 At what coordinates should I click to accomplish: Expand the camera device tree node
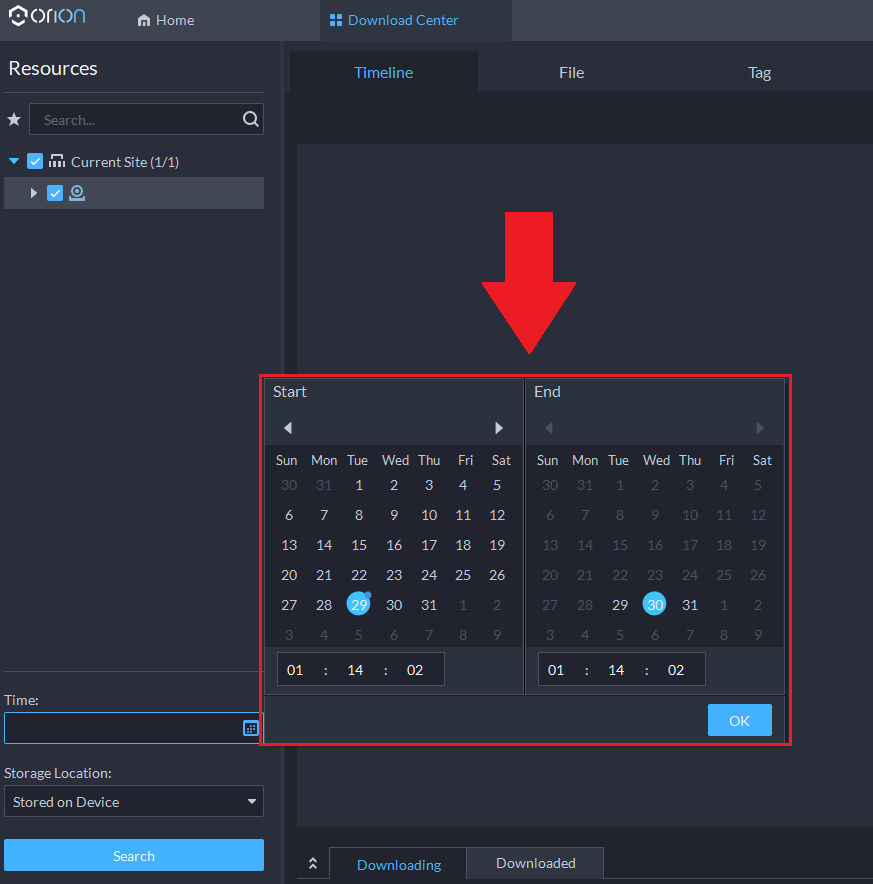click(34, 193)
